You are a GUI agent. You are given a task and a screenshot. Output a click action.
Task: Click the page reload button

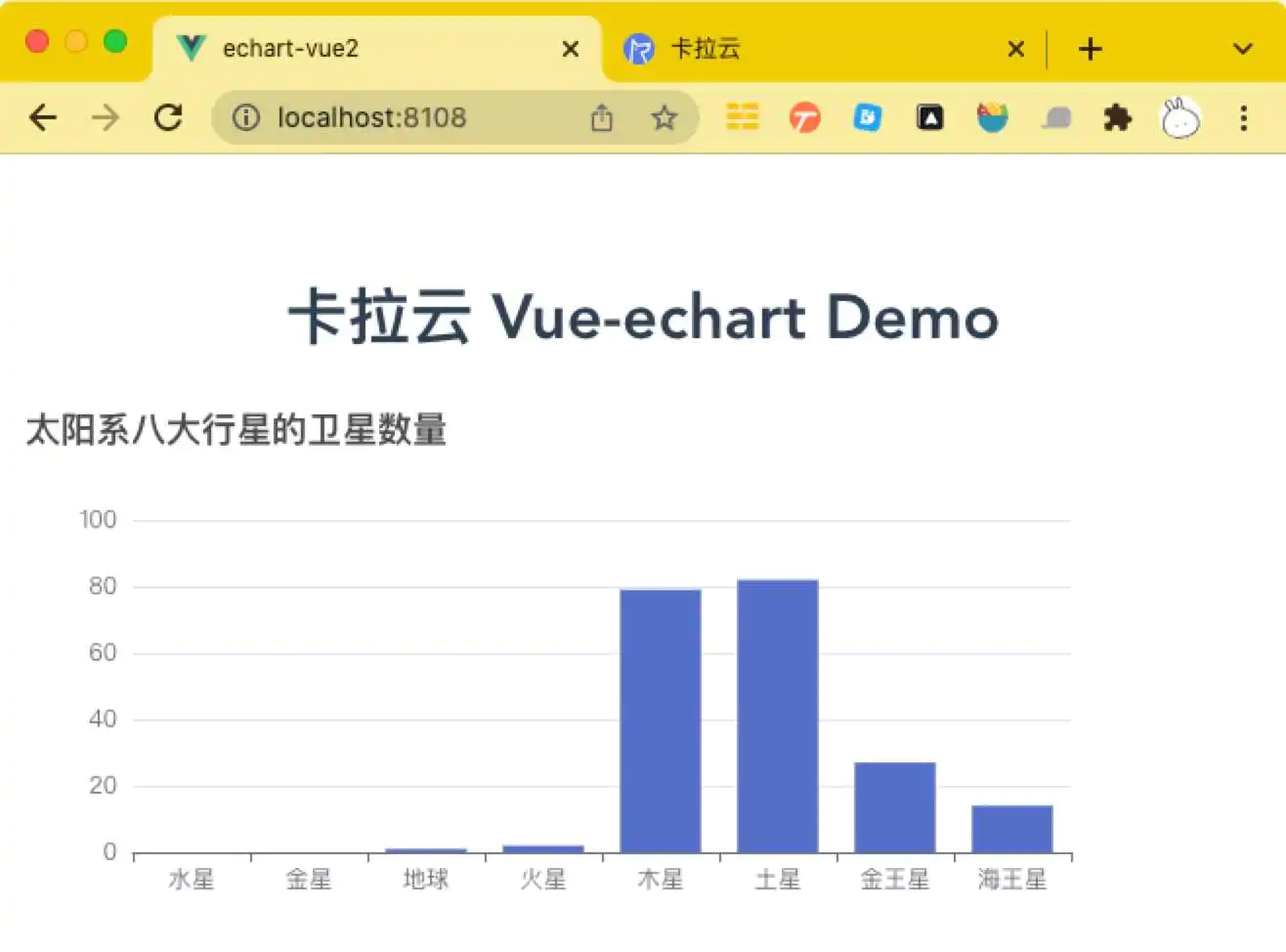coord(169,117)
